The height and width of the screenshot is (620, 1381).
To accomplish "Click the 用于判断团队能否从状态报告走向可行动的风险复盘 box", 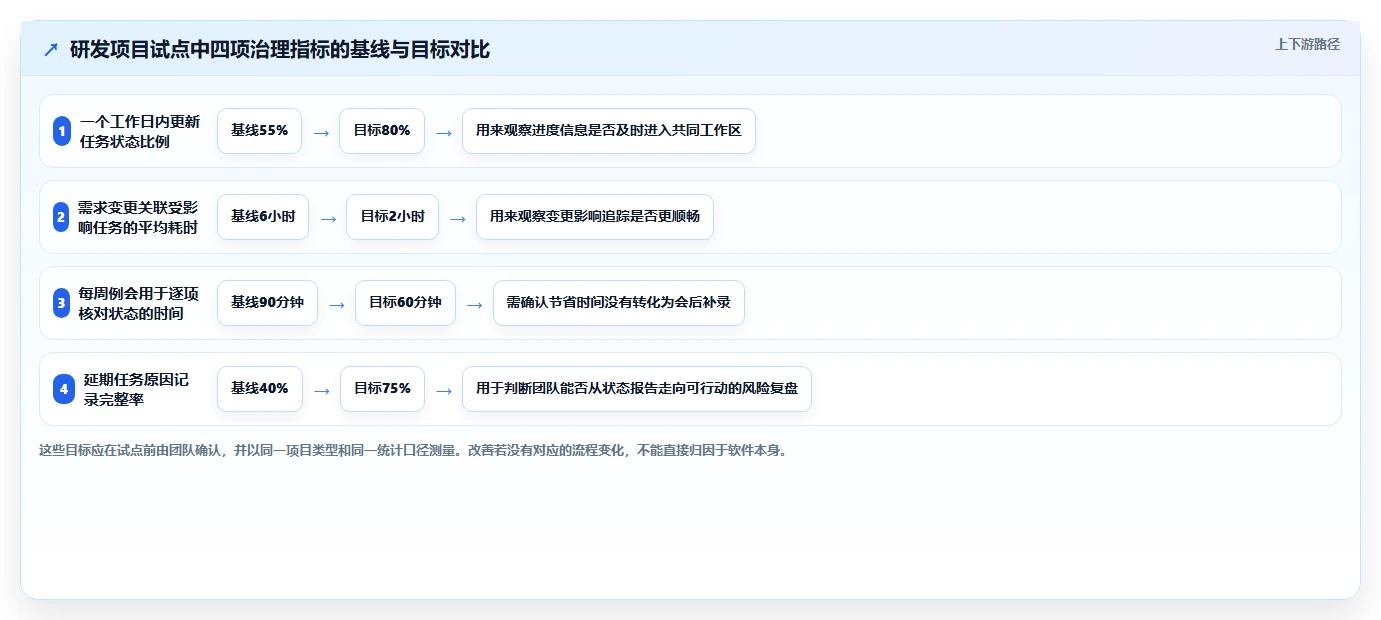I will [637, 389].
